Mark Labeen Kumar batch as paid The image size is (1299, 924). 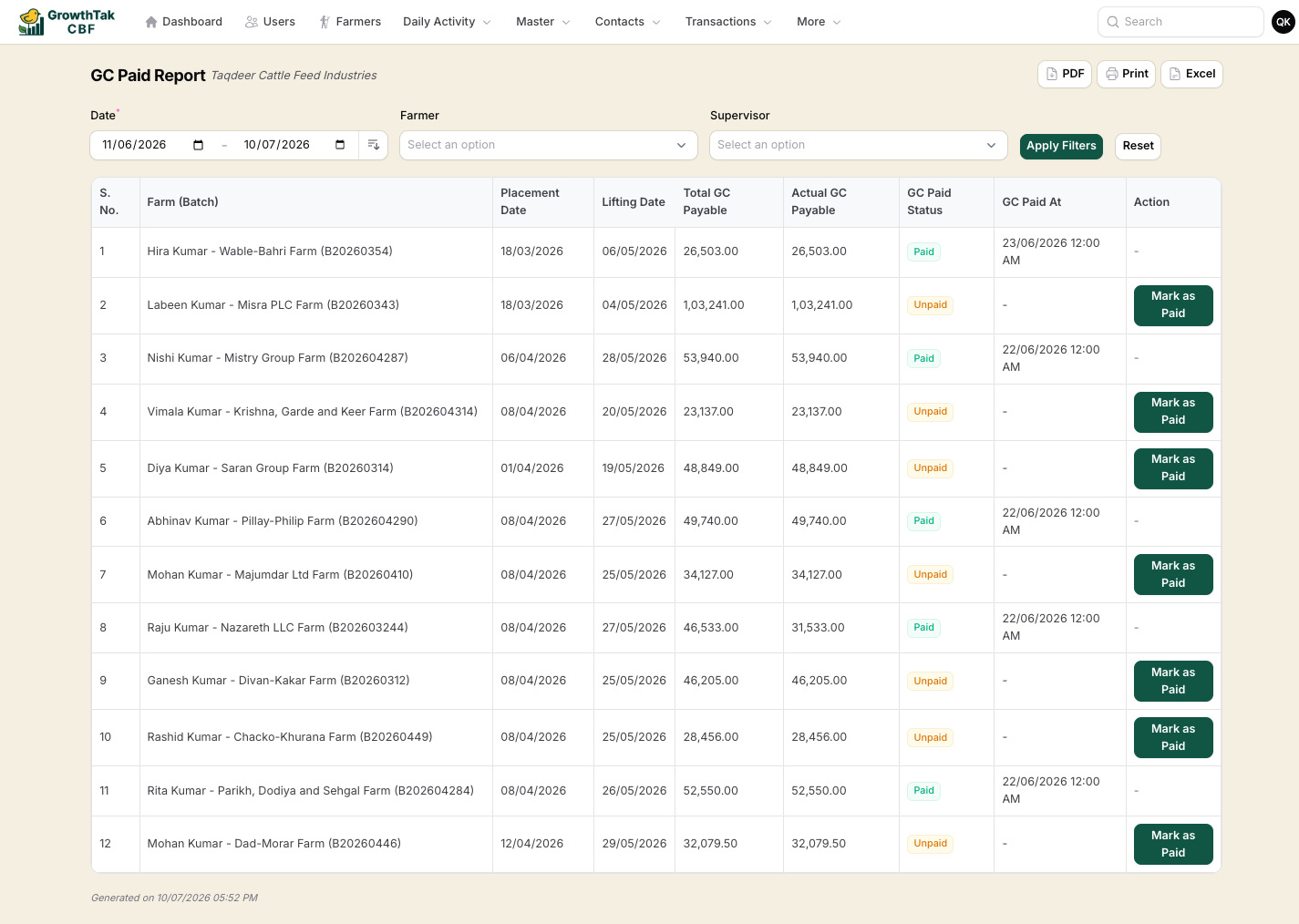point(1173,305)
